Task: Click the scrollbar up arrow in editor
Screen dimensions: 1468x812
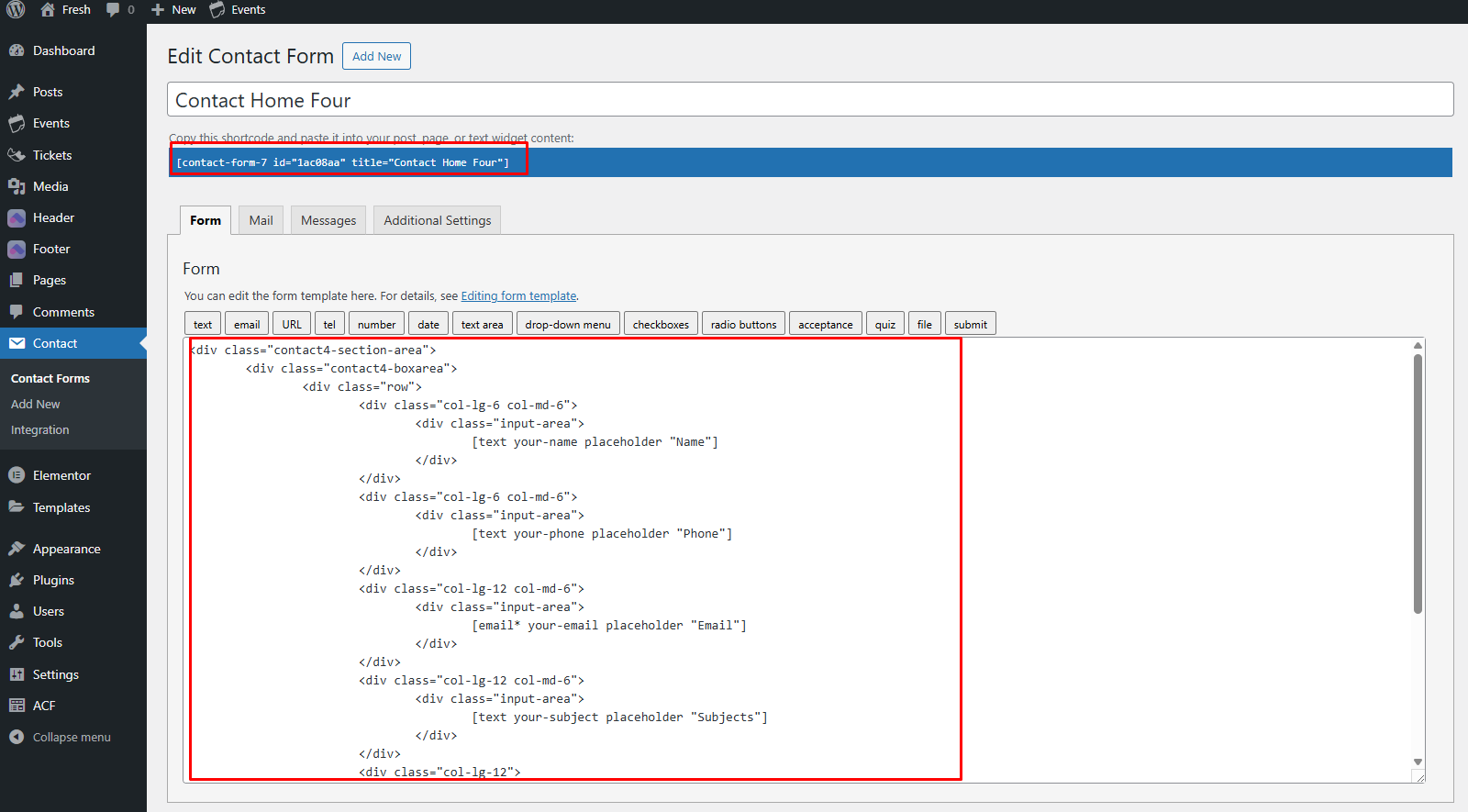Action: (1418, 345)
